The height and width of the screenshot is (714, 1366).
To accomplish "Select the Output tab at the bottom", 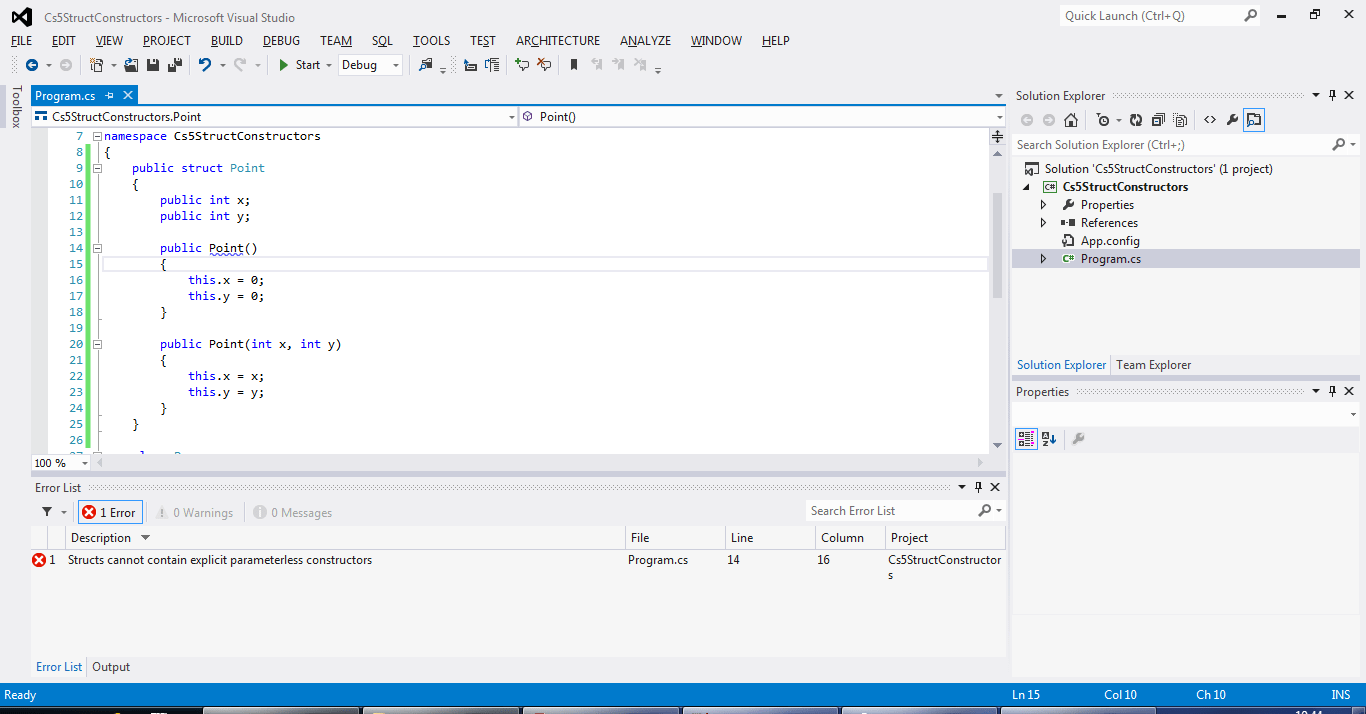I will [110, 666].
